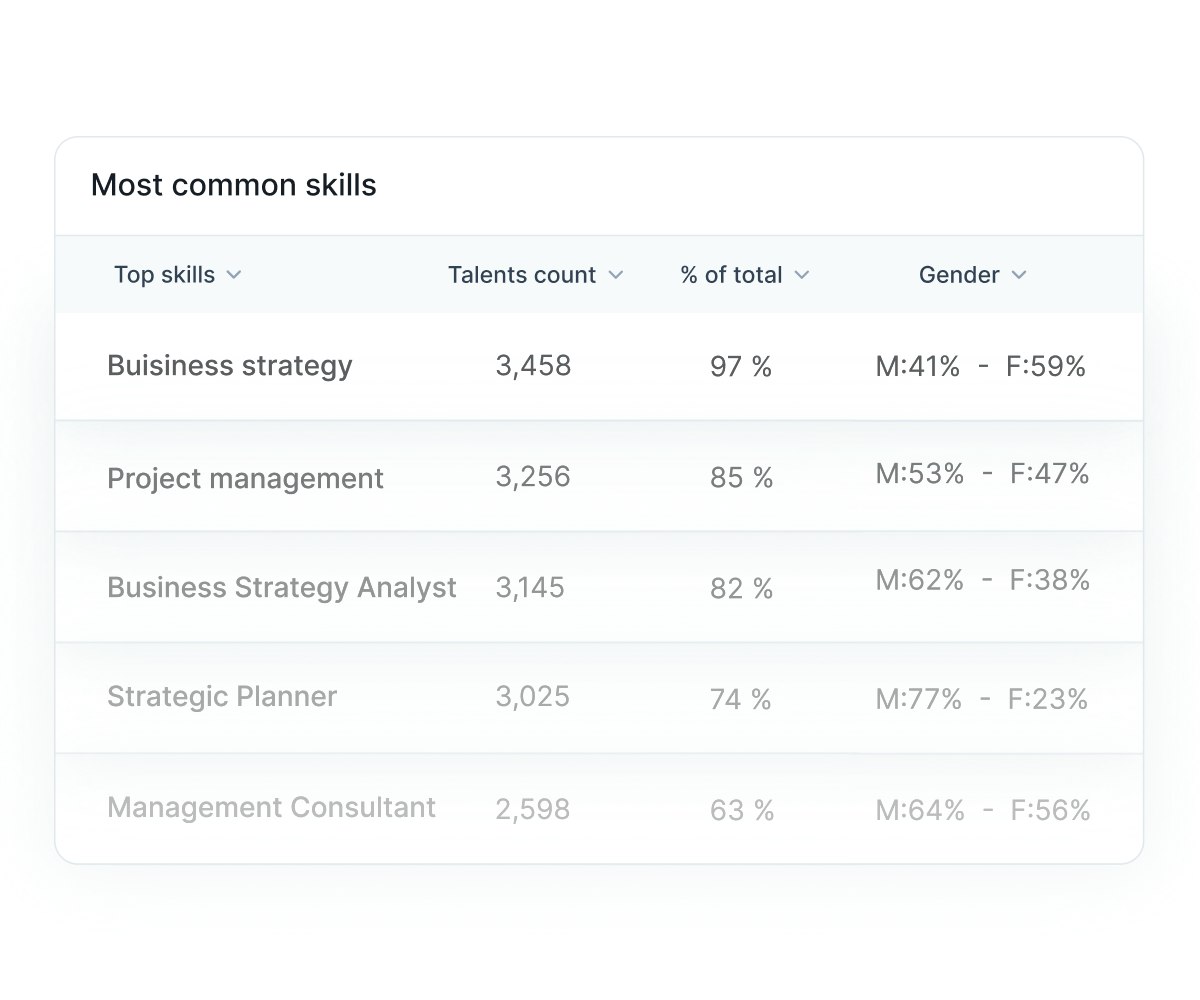Click the M:41% - F:59% gender split
The image size is (1200, 1000).
point(980,367)
